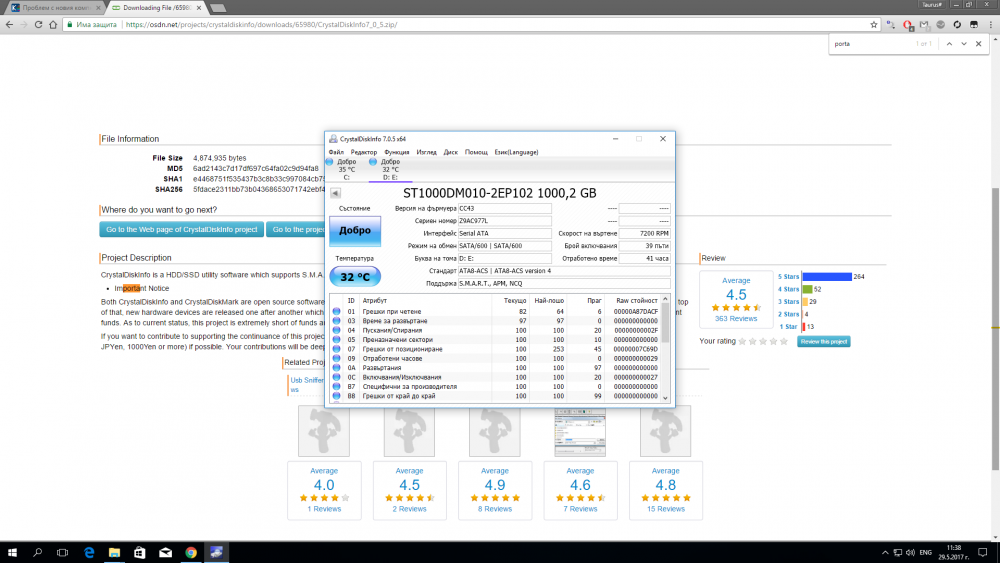Open Chrome three-dot menu
Viewport: 1000px width, 563px height.
tap(990, 25)
